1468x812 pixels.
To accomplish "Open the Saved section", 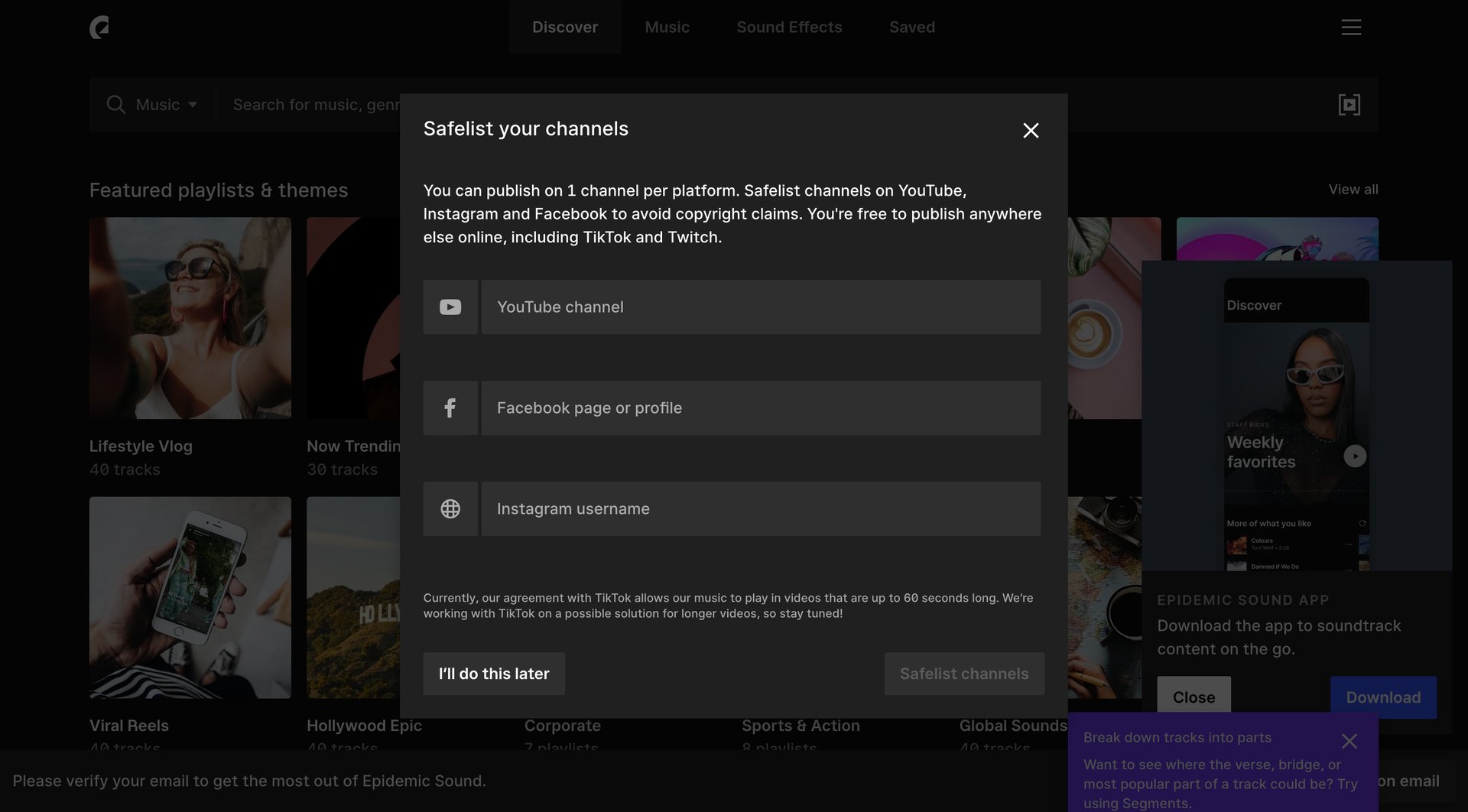I will [x=911, y=27].
